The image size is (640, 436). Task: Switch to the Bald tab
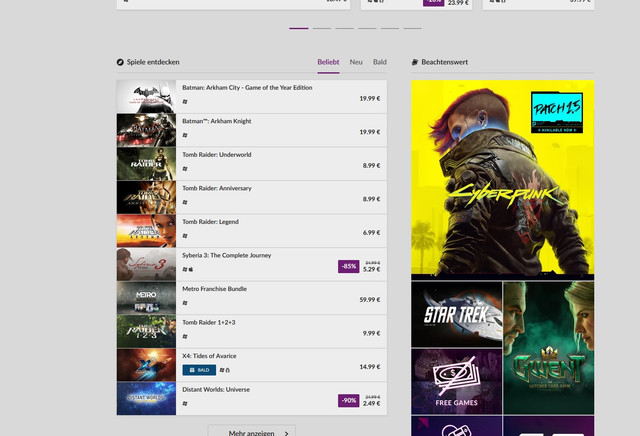[x=380, y=62]
